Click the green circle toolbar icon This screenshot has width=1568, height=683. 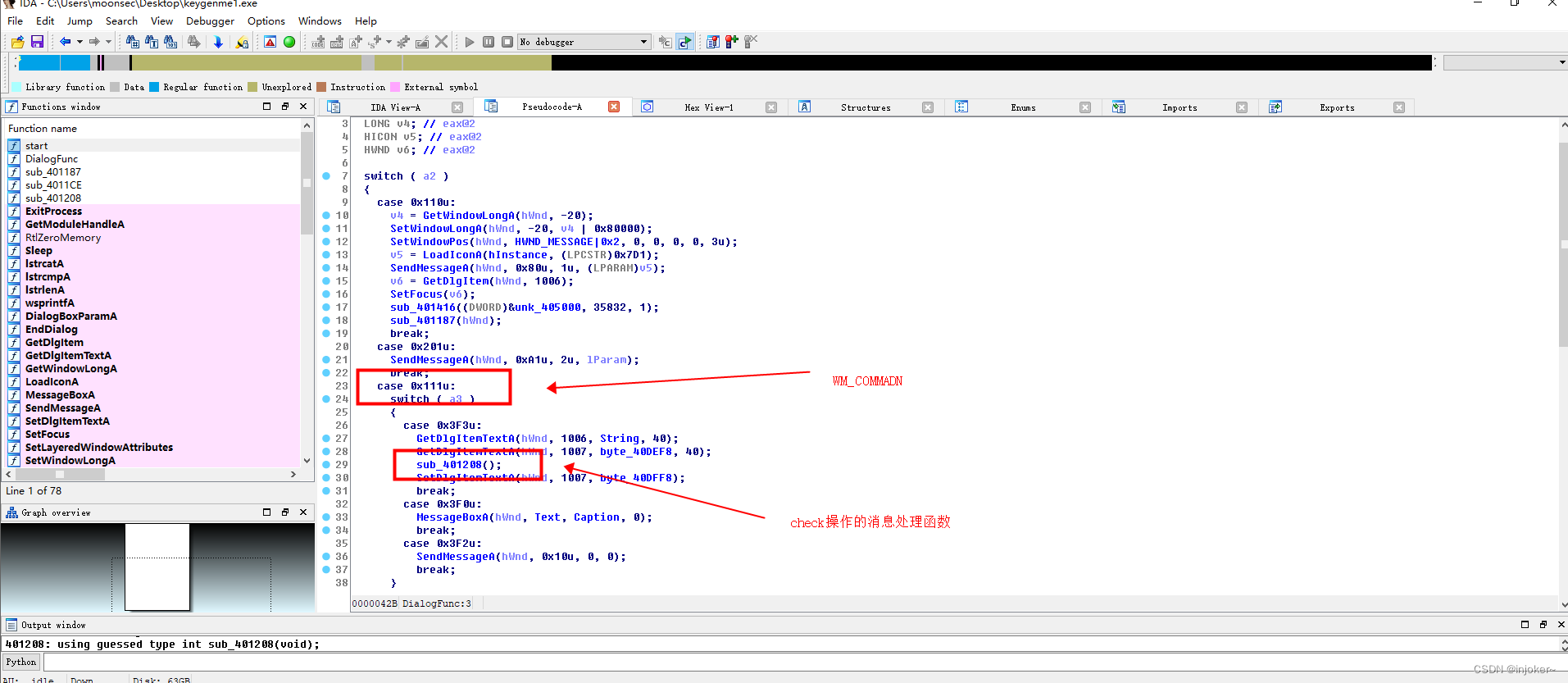[x=289, y=42]
